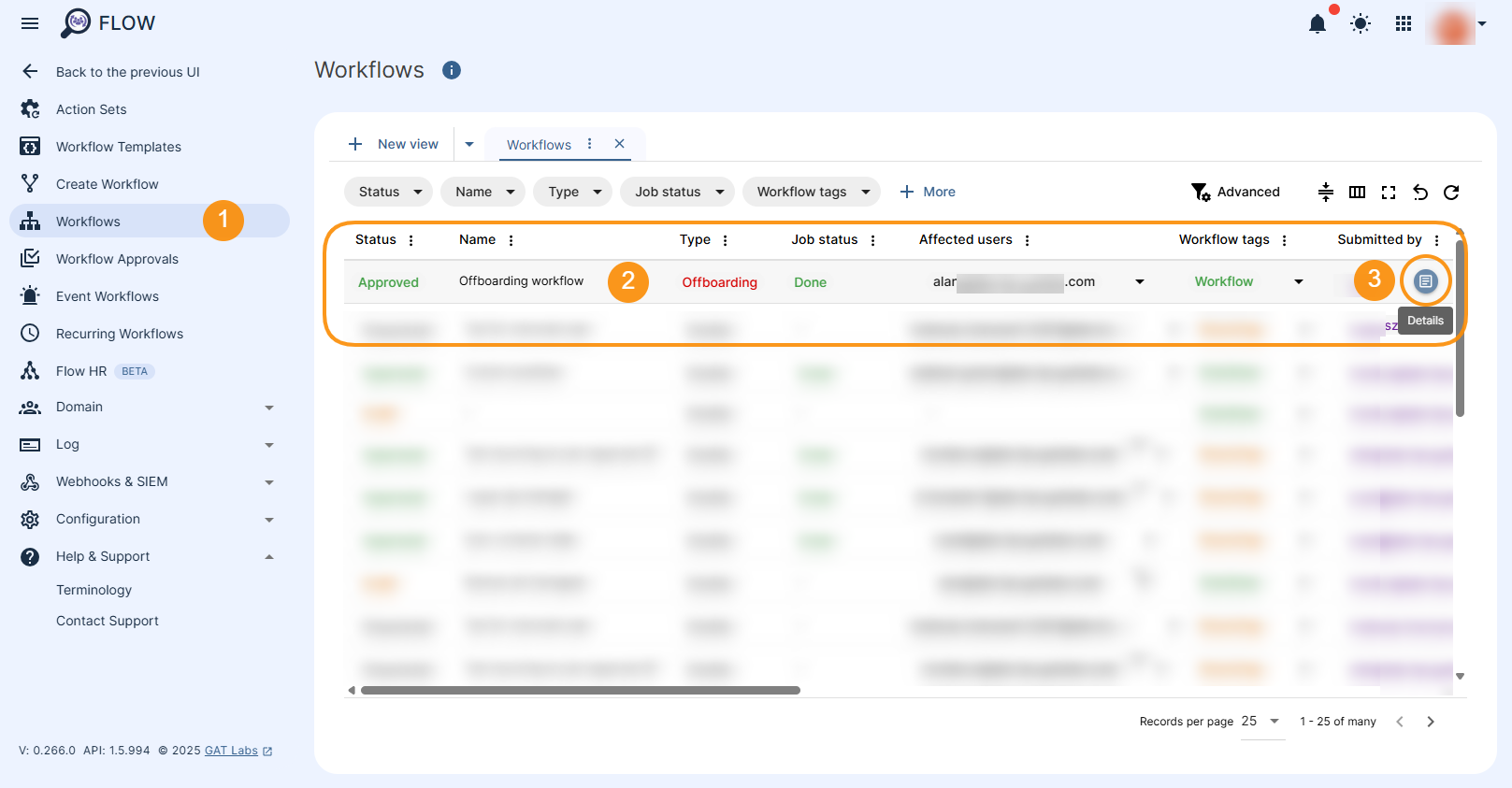Expand the Log sidebar group
The height and width of the screenshot is (788, 1512).
150,445
